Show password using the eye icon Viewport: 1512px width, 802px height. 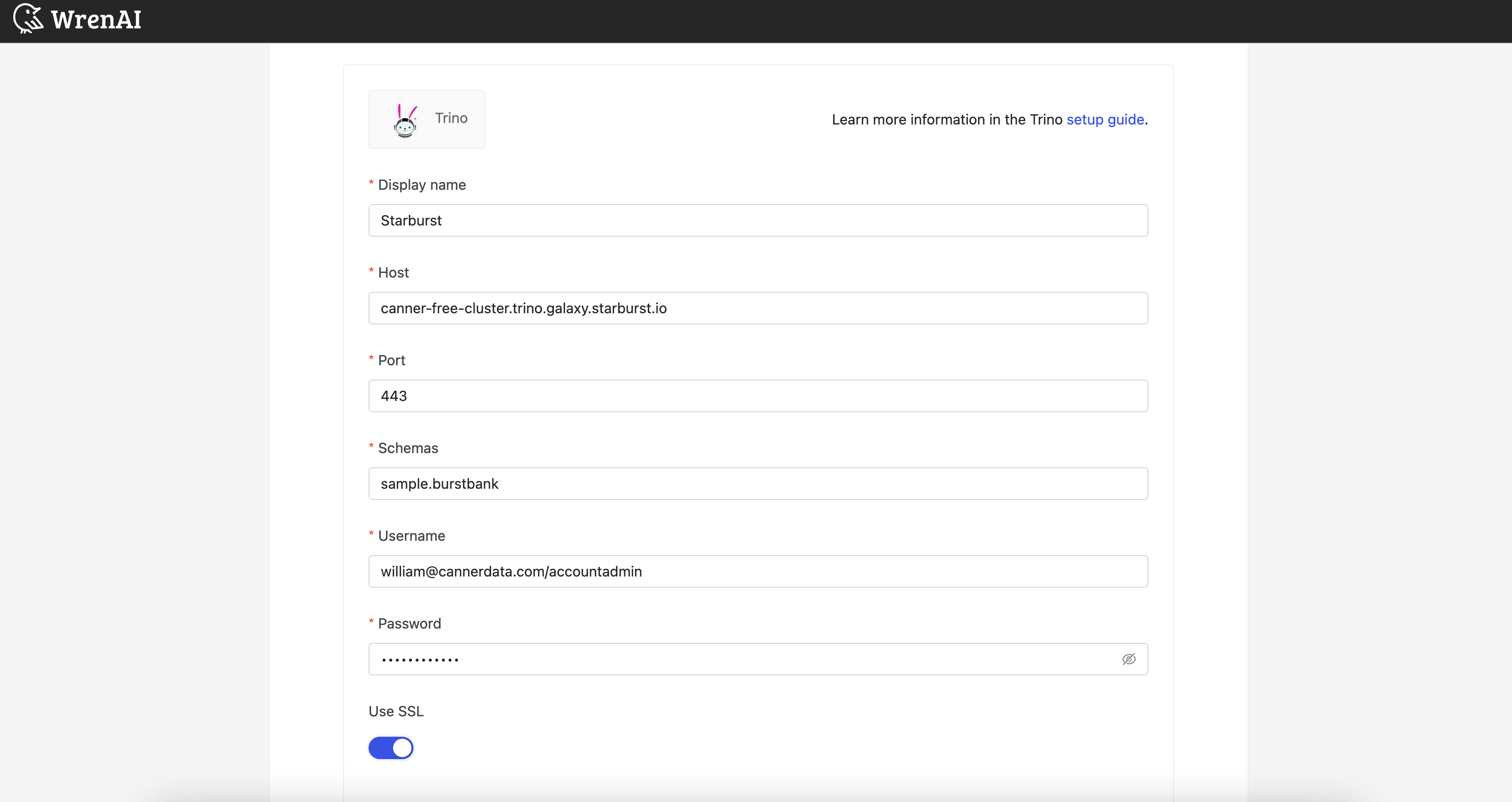[x=1128, y=660]
